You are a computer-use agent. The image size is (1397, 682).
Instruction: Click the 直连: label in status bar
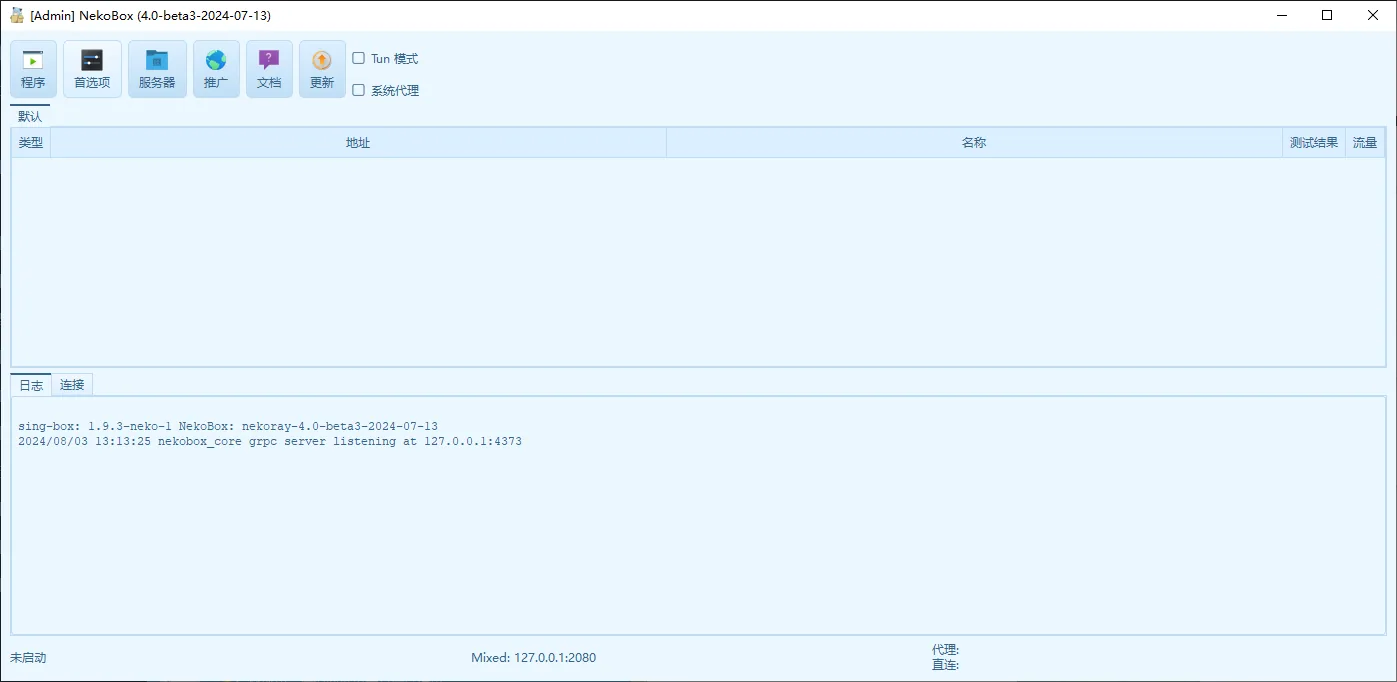point(945,664)
